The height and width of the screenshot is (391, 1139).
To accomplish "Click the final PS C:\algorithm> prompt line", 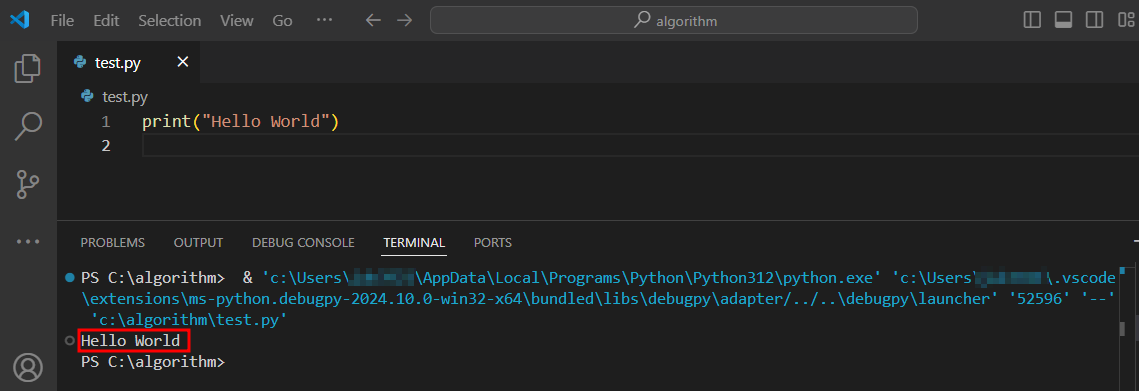I will click(153, 361).
